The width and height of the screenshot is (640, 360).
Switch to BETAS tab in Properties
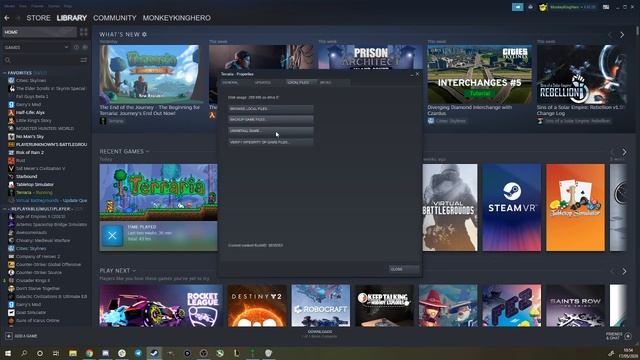333,82
